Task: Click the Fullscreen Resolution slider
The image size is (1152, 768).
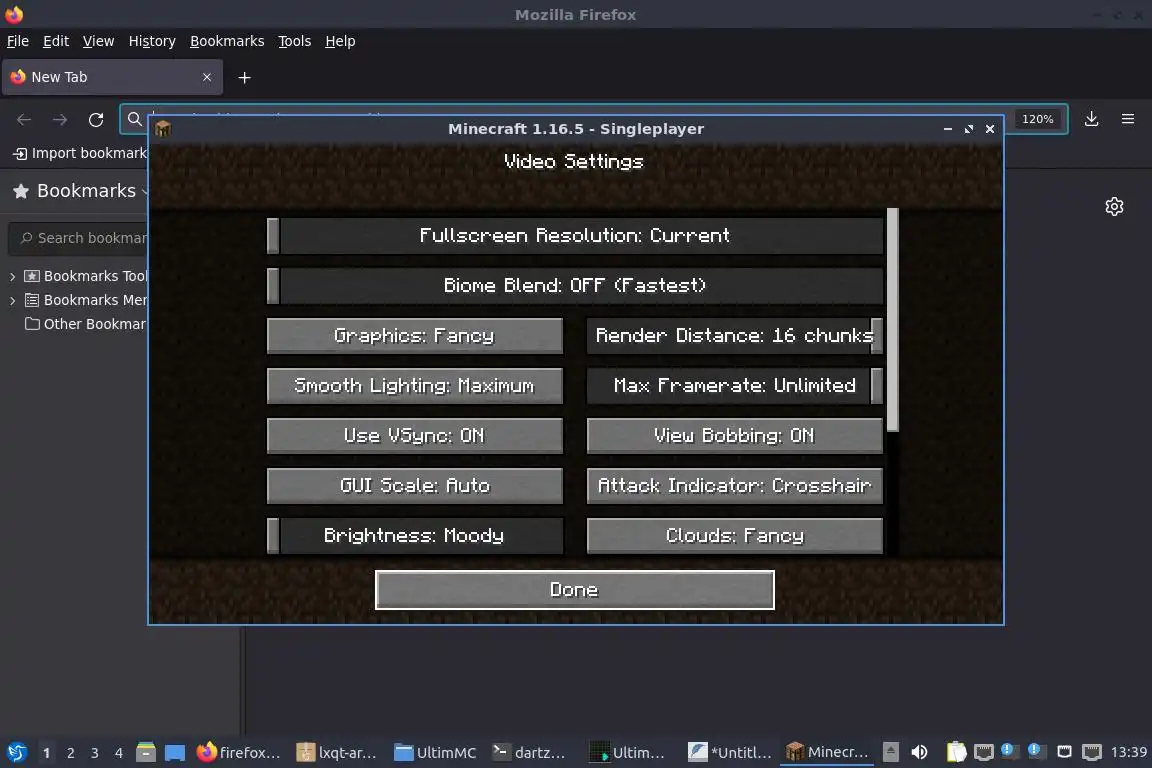Action: (575, 236)
